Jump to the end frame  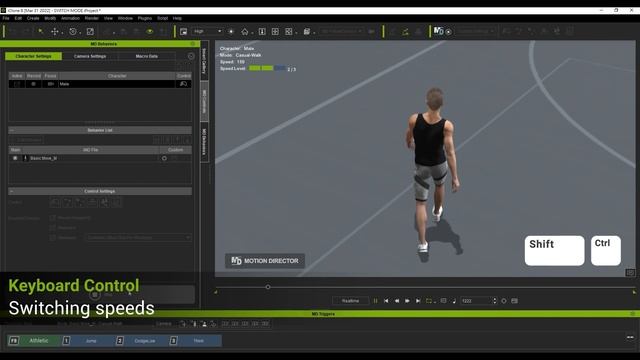pyautogui.click(x=418, y=301)
